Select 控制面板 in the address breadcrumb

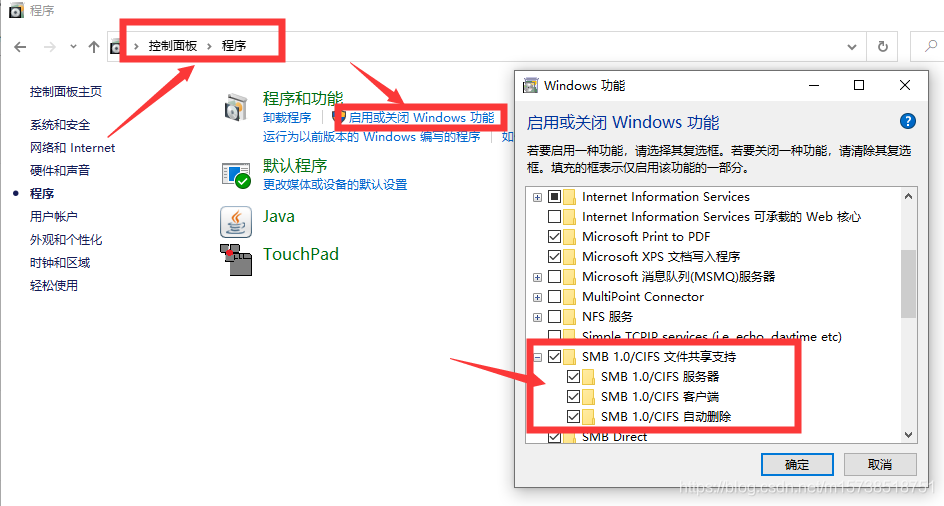click(173, 46)
